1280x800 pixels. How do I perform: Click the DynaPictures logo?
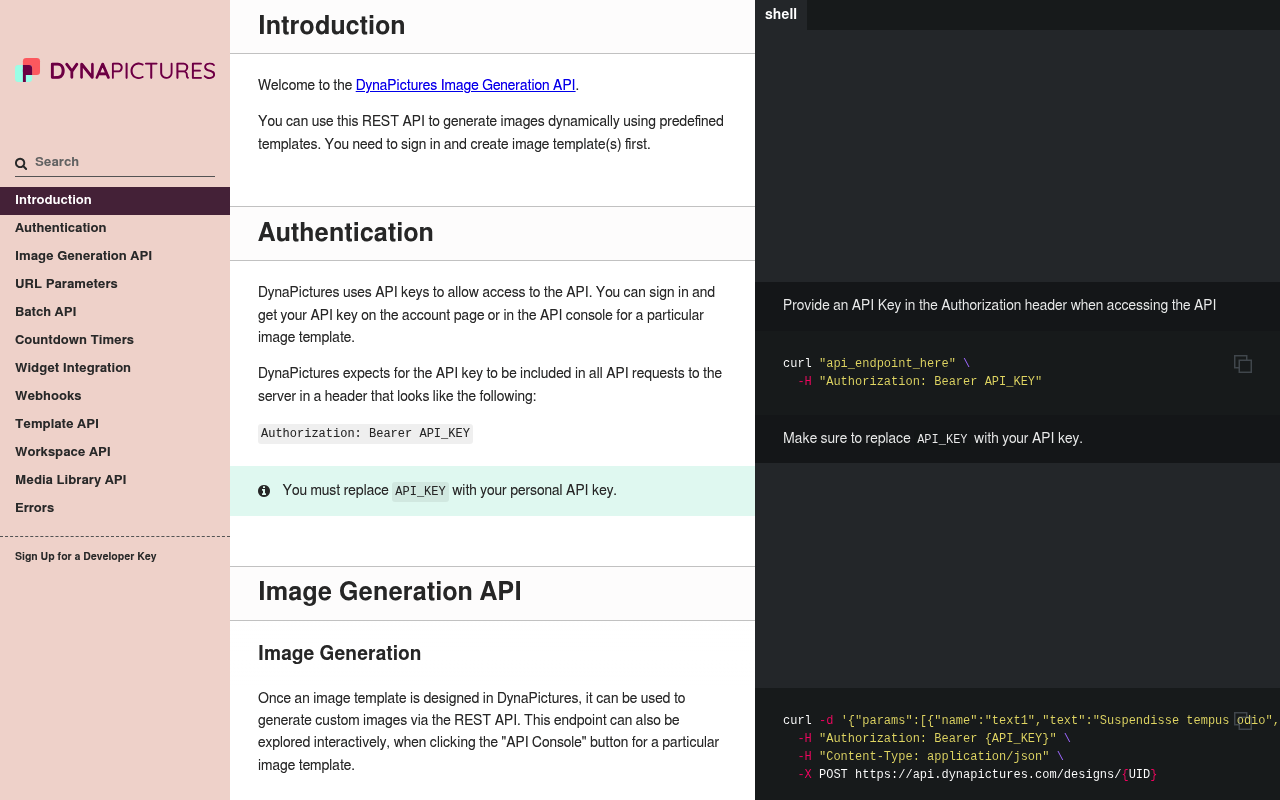pos(115,70)
